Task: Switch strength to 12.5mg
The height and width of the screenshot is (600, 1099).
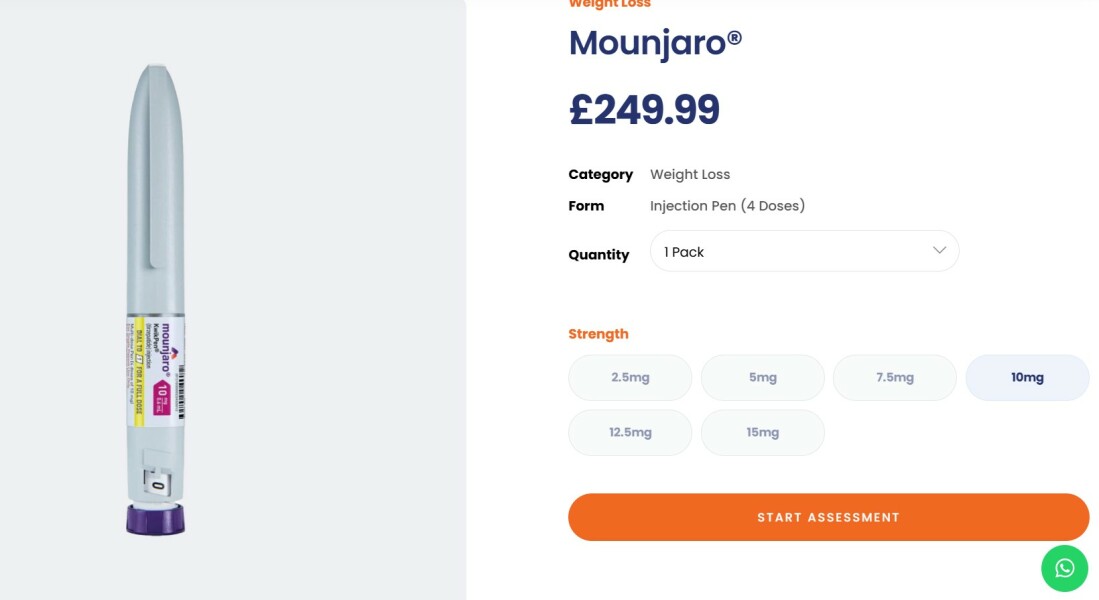Action: tap(630, 432)
